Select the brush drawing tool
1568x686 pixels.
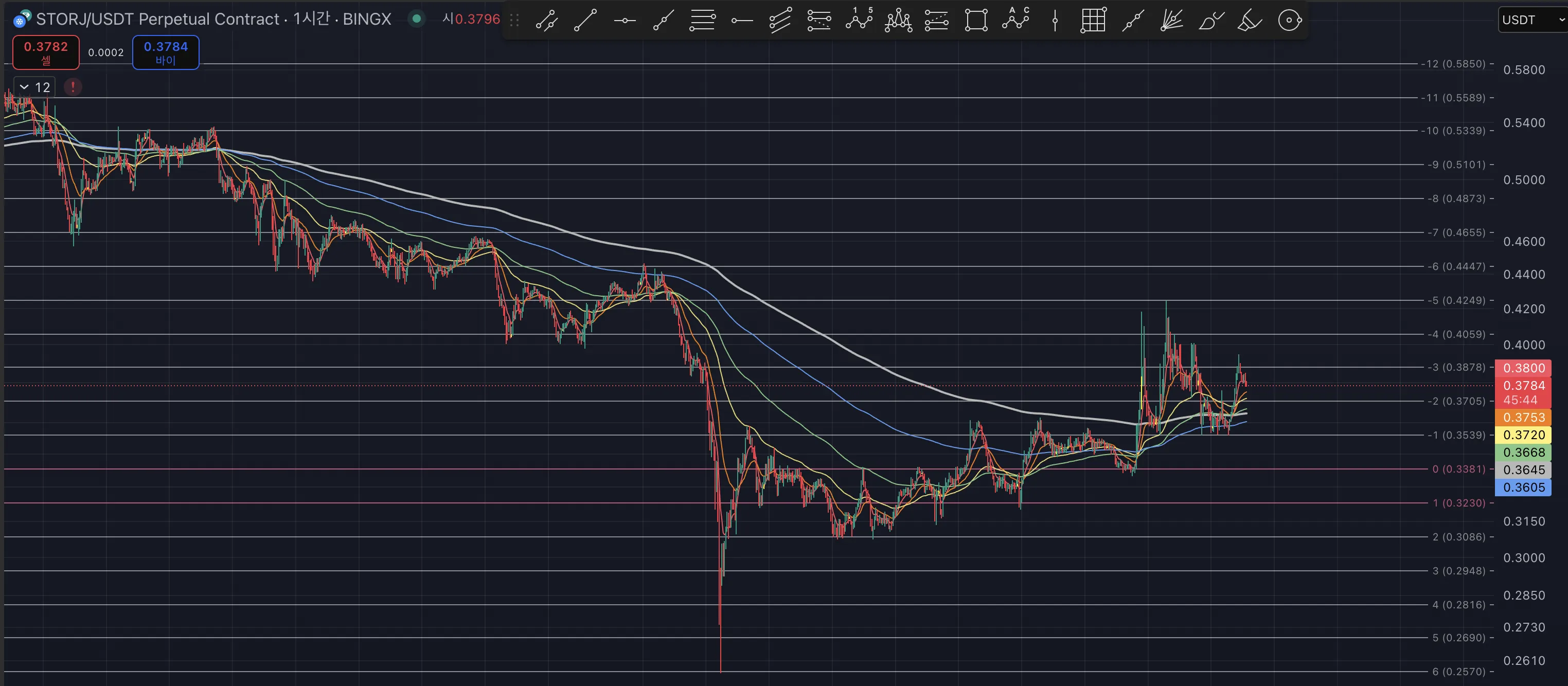(x=1210, y=20)
